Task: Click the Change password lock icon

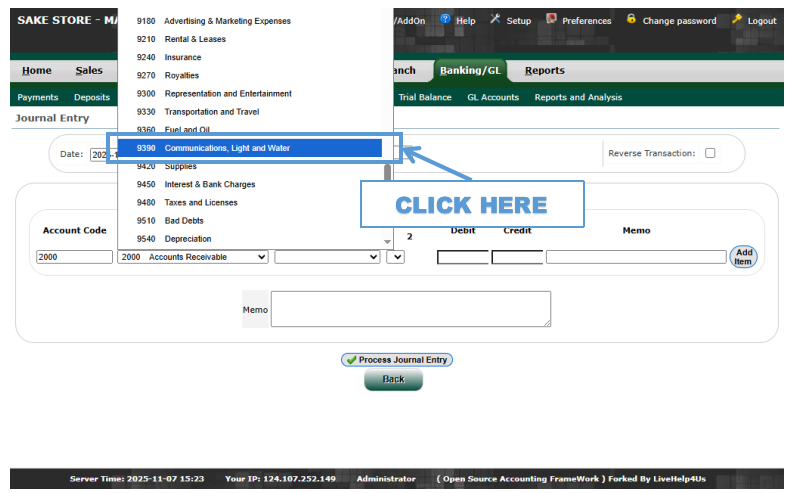Action: [x=631, y=20]
